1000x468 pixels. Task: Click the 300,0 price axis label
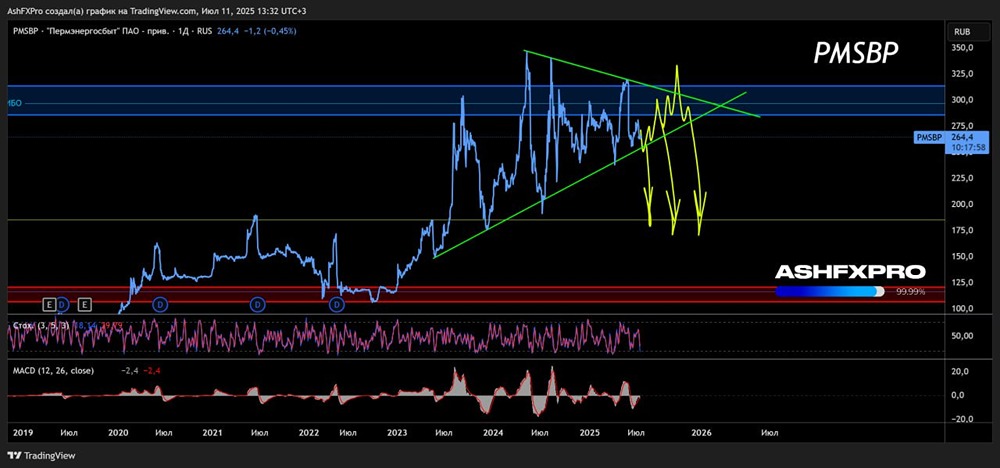962,100
